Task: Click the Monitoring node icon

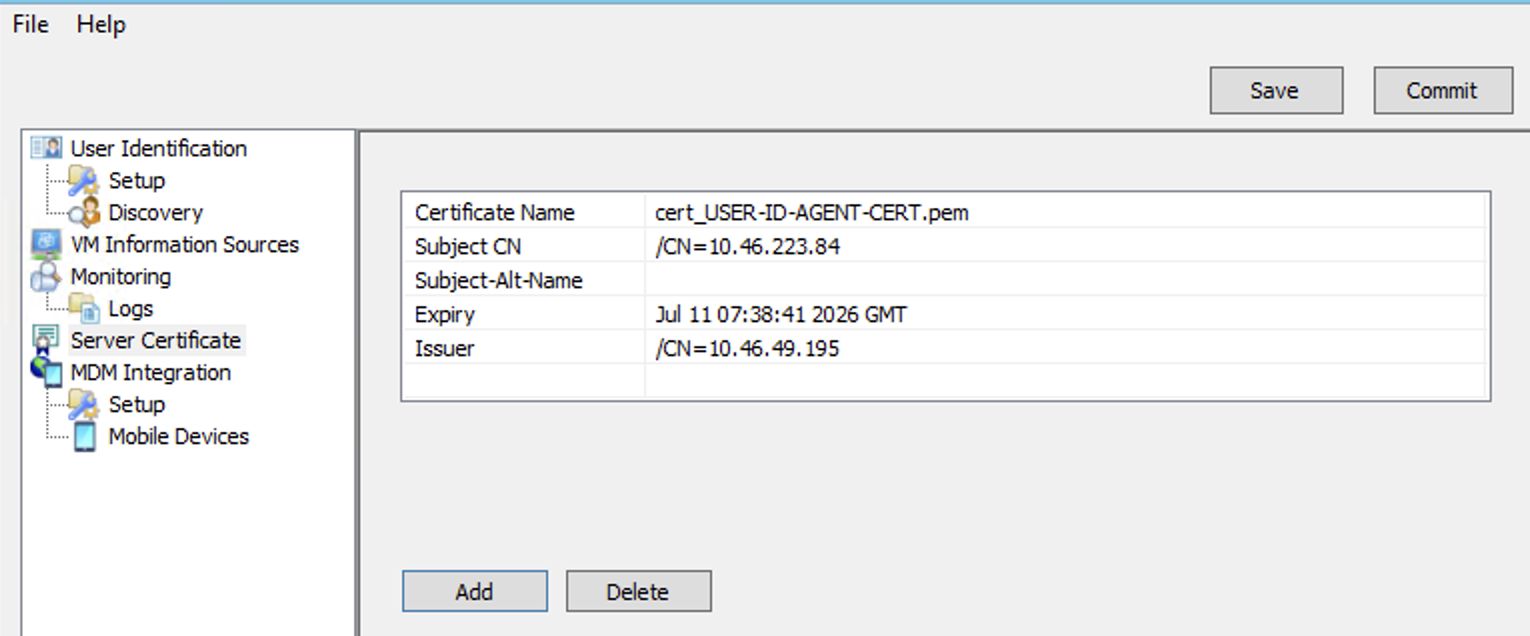Action: tap(46, 277)
